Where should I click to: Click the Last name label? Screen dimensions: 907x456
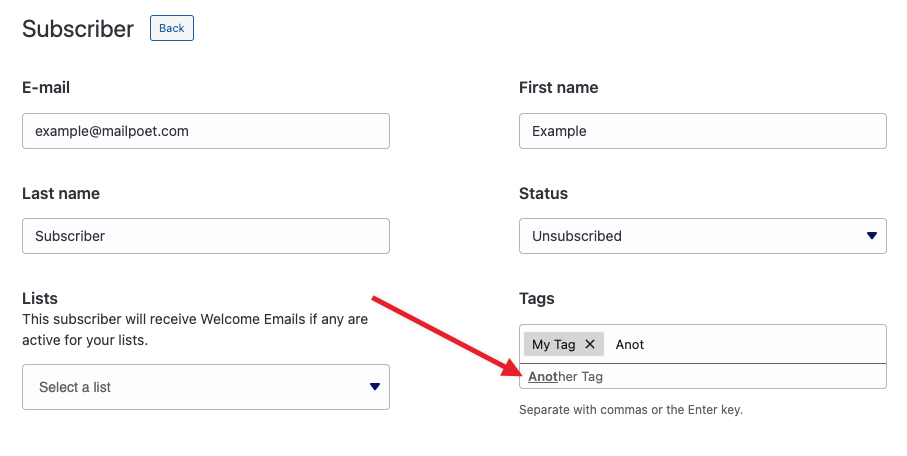coord(61,193)
